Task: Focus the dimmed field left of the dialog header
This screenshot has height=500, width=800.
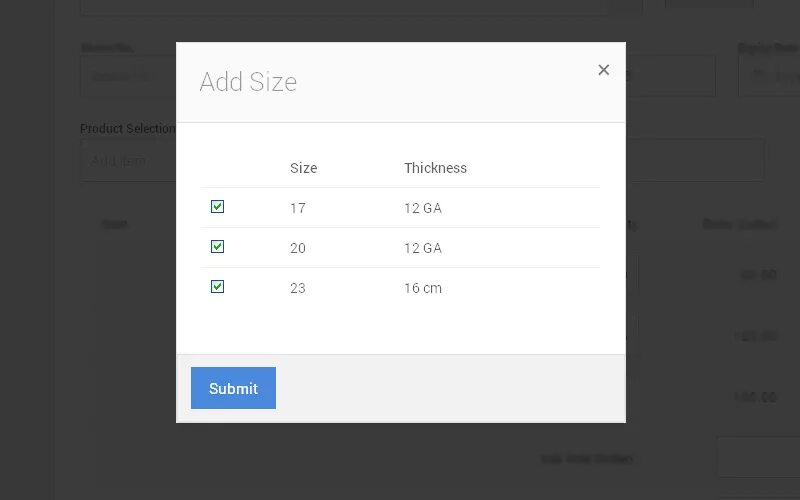Action: (x=128, y=76)
